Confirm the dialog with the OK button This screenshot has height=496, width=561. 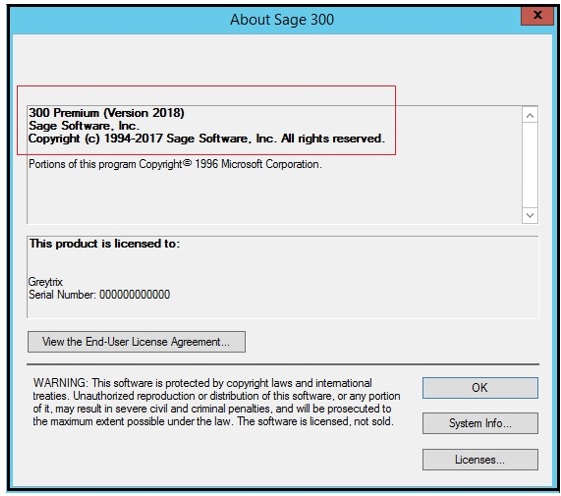480,388
